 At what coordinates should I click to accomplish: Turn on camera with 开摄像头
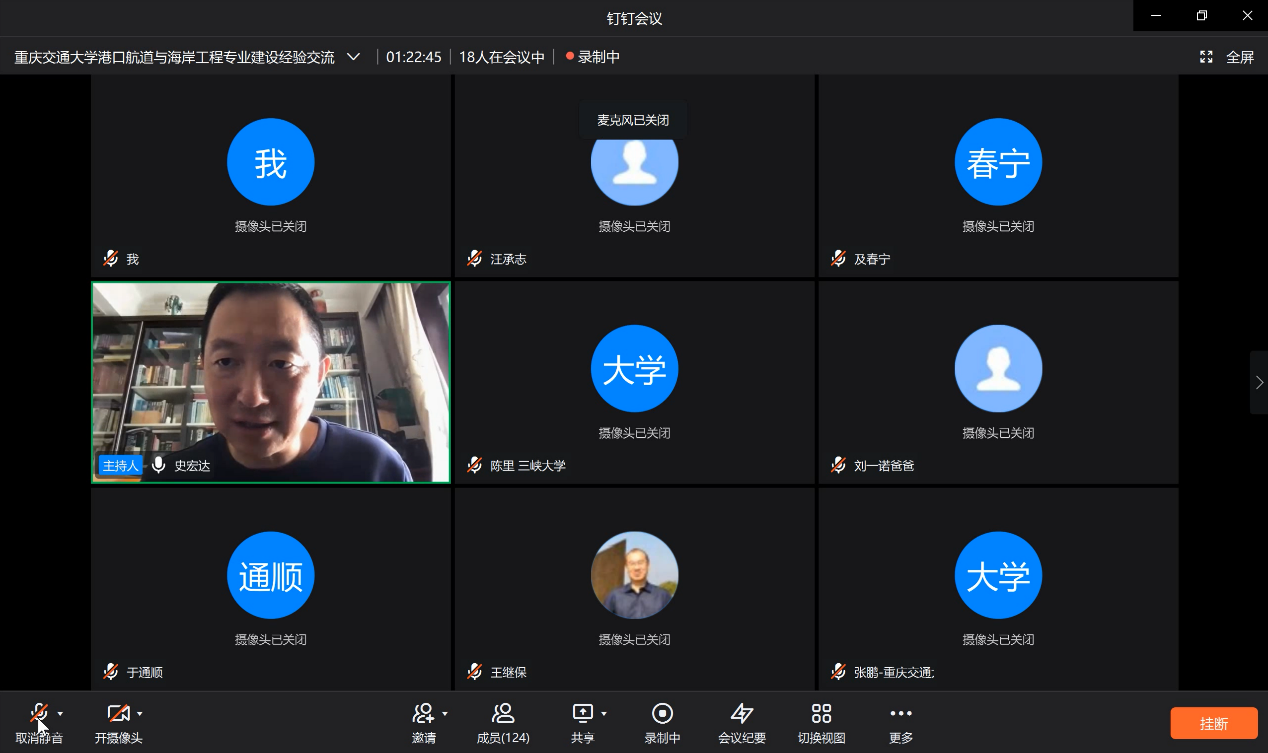[118, 714]
